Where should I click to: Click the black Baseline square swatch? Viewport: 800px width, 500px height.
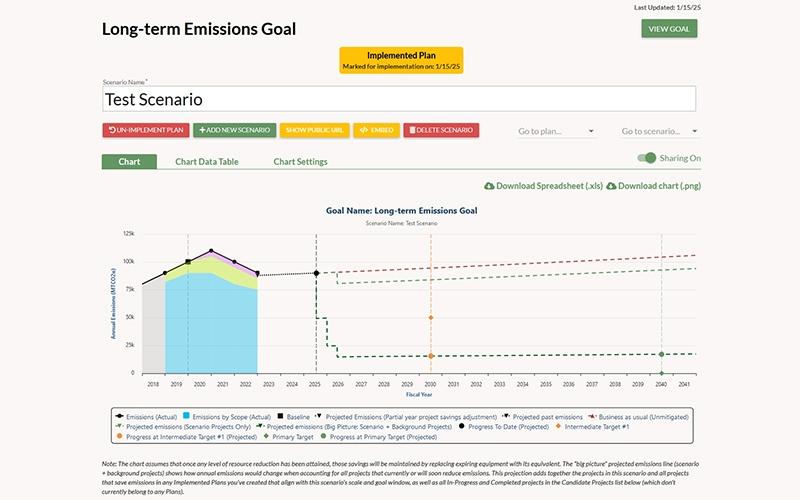coord(280,416)
